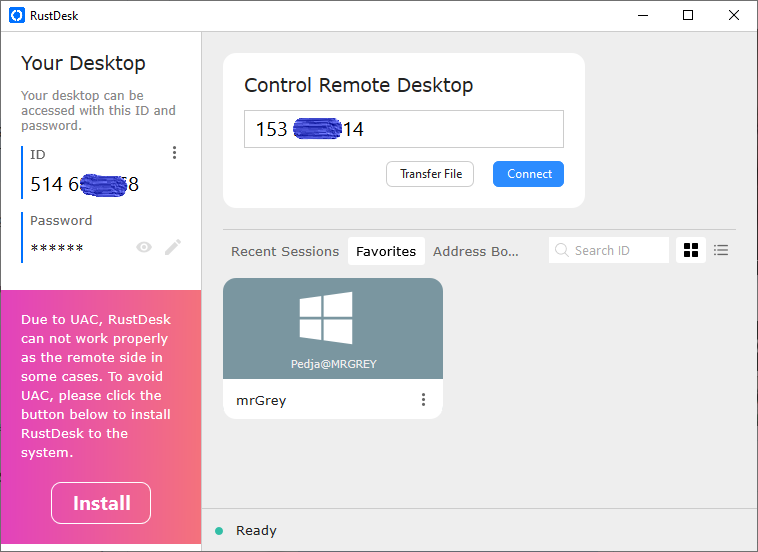Open the three-dot menu next to ID

(174, 153)
